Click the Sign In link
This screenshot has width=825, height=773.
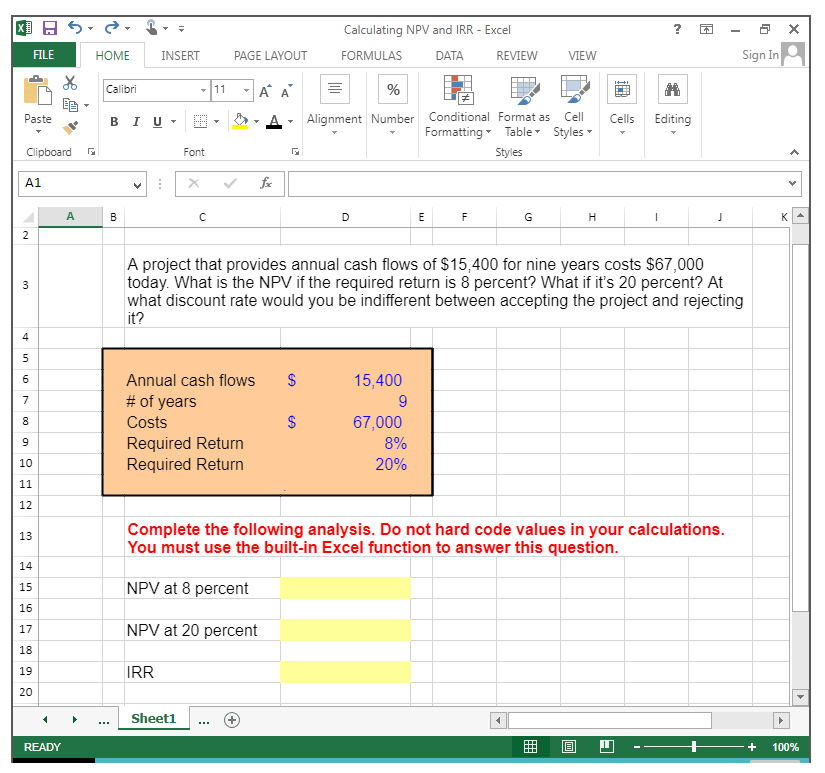pos(759,56)
